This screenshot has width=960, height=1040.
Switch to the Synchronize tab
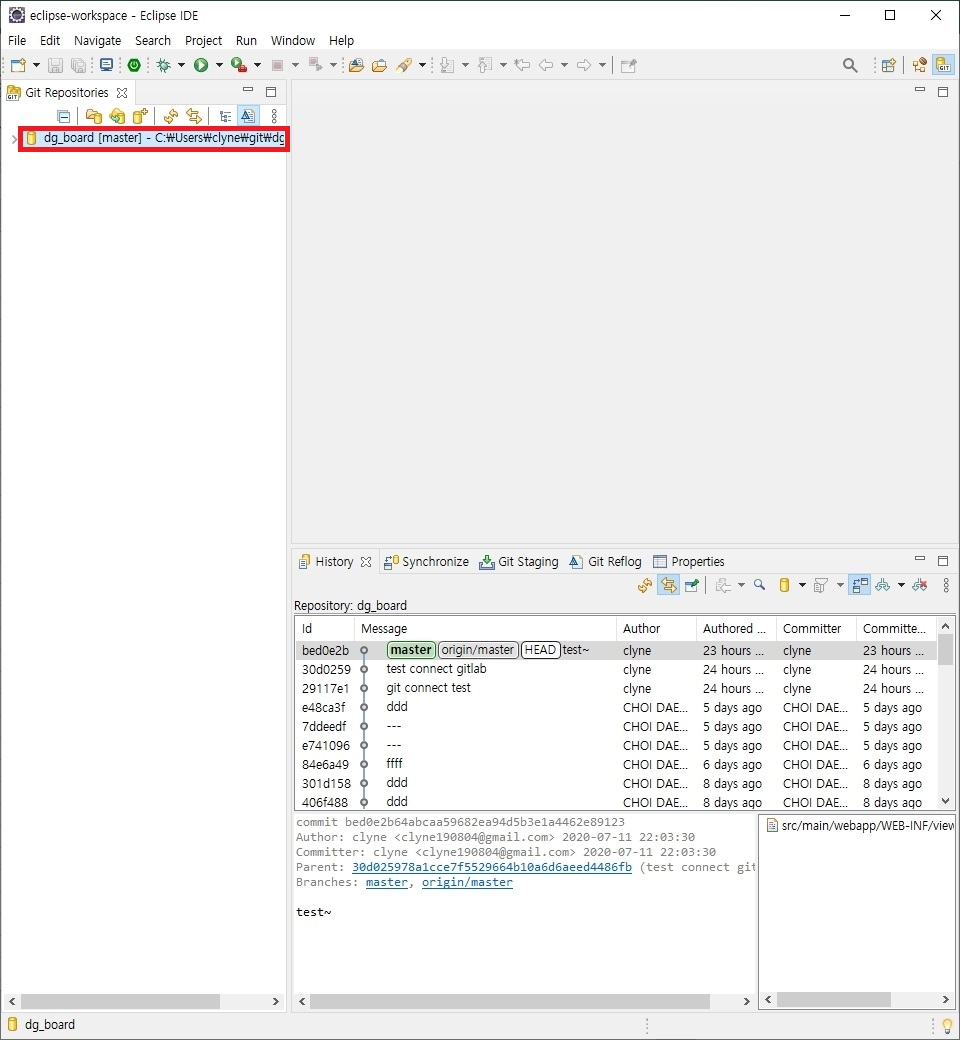click(x=427, y=562)
